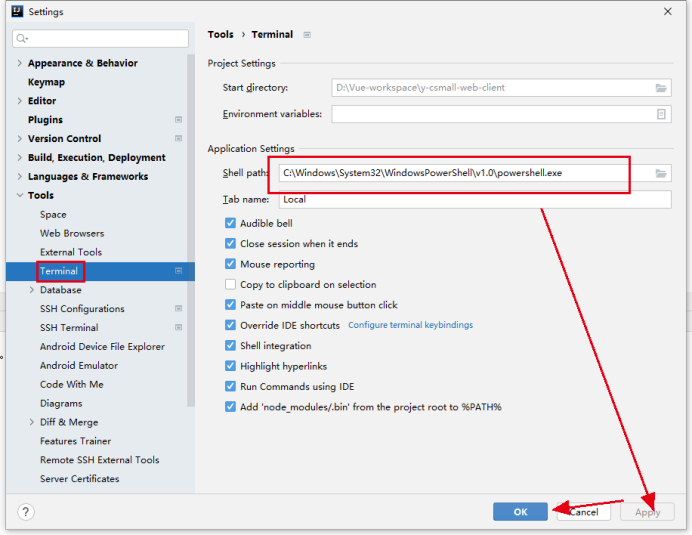692x535 pixels.
Task: Click into the settings search box
Action: click(x=101, y=39)
